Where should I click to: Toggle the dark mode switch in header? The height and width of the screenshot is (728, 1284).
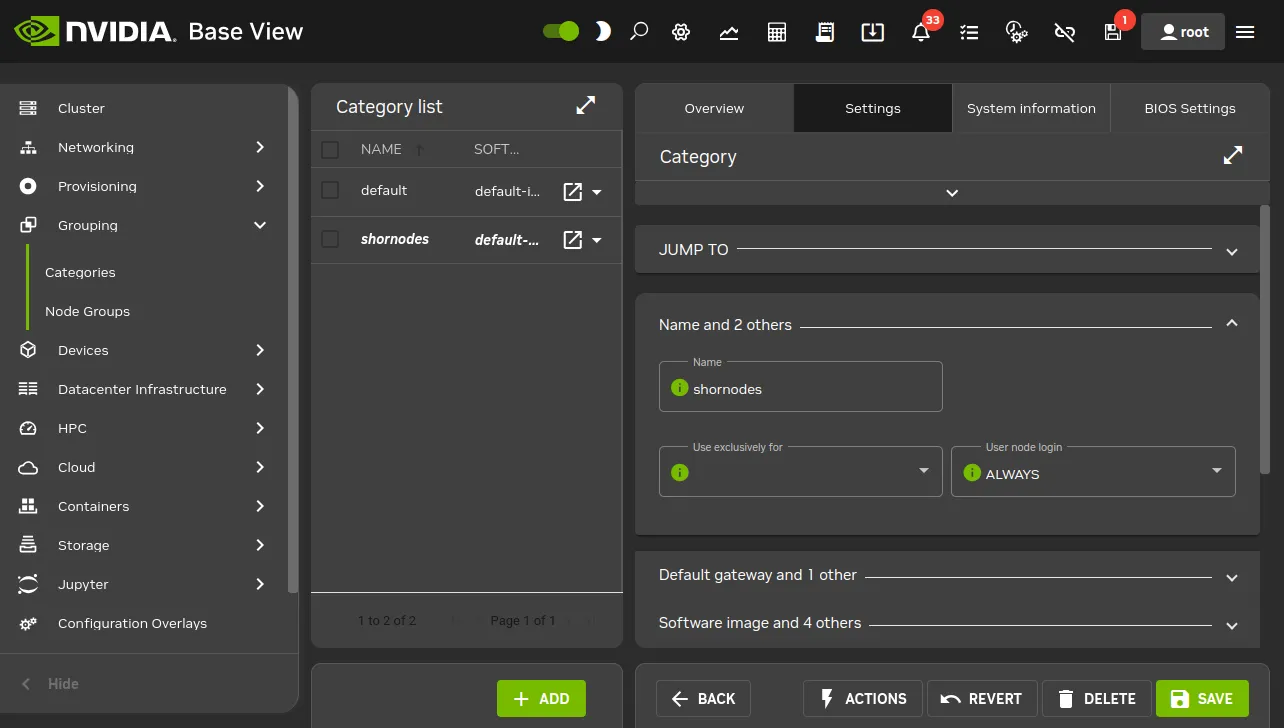(x=561, y=31)
